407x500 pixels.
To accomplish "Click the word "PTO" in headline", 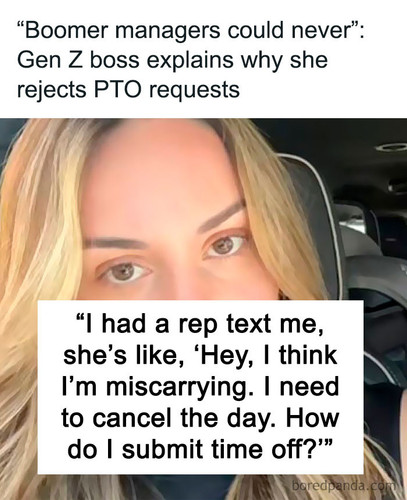I will (117, 89).
